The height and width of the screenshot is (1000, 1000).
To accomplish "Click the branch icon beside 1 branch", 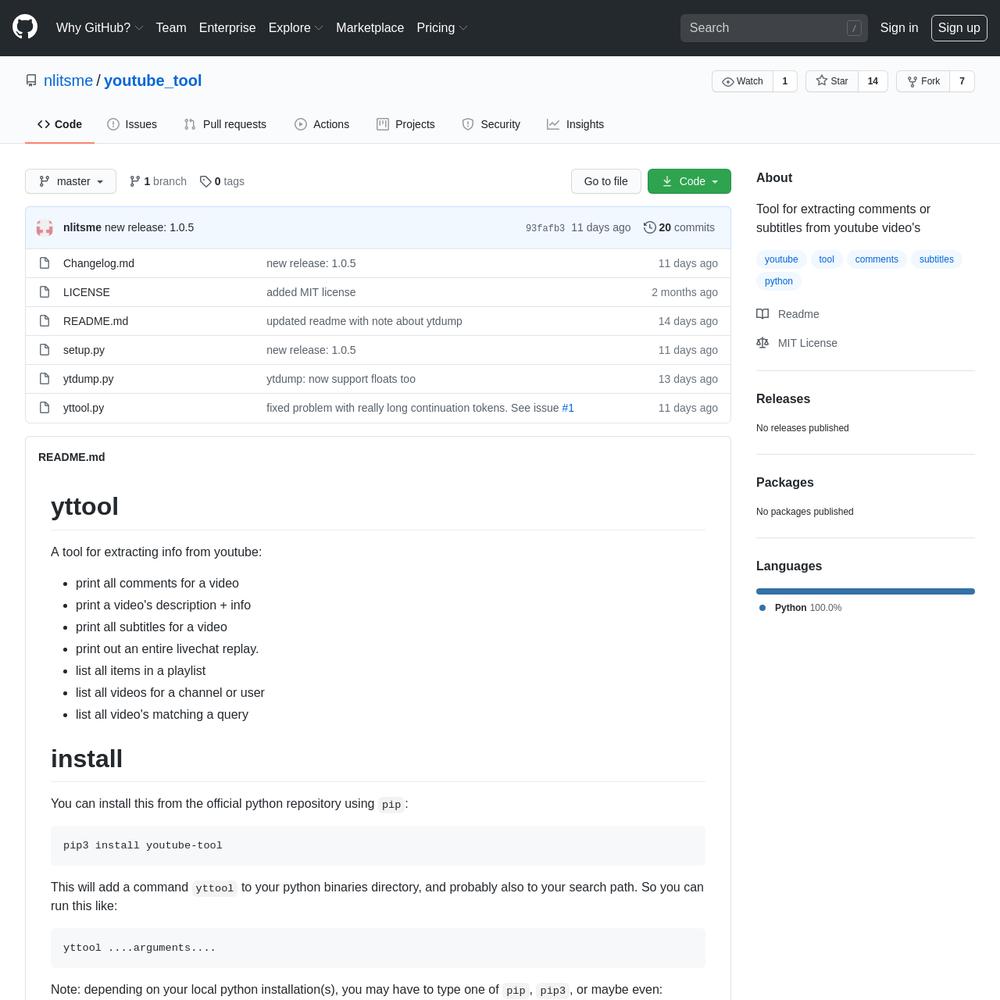I will point(135,182).
